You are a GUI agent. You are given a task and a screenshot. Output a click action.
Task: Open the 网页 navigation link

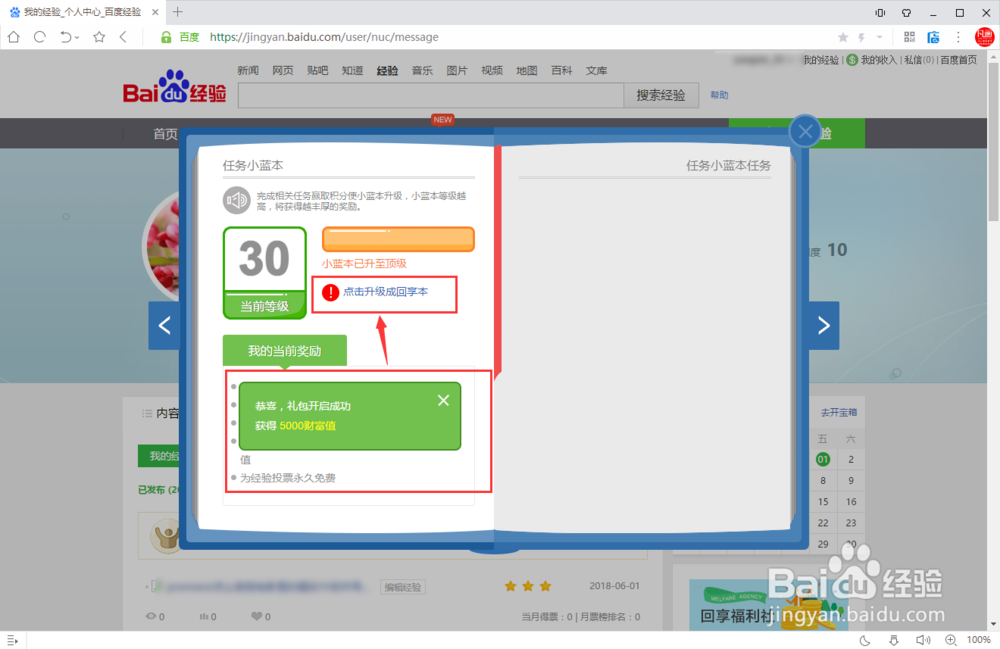pos(283,70)
